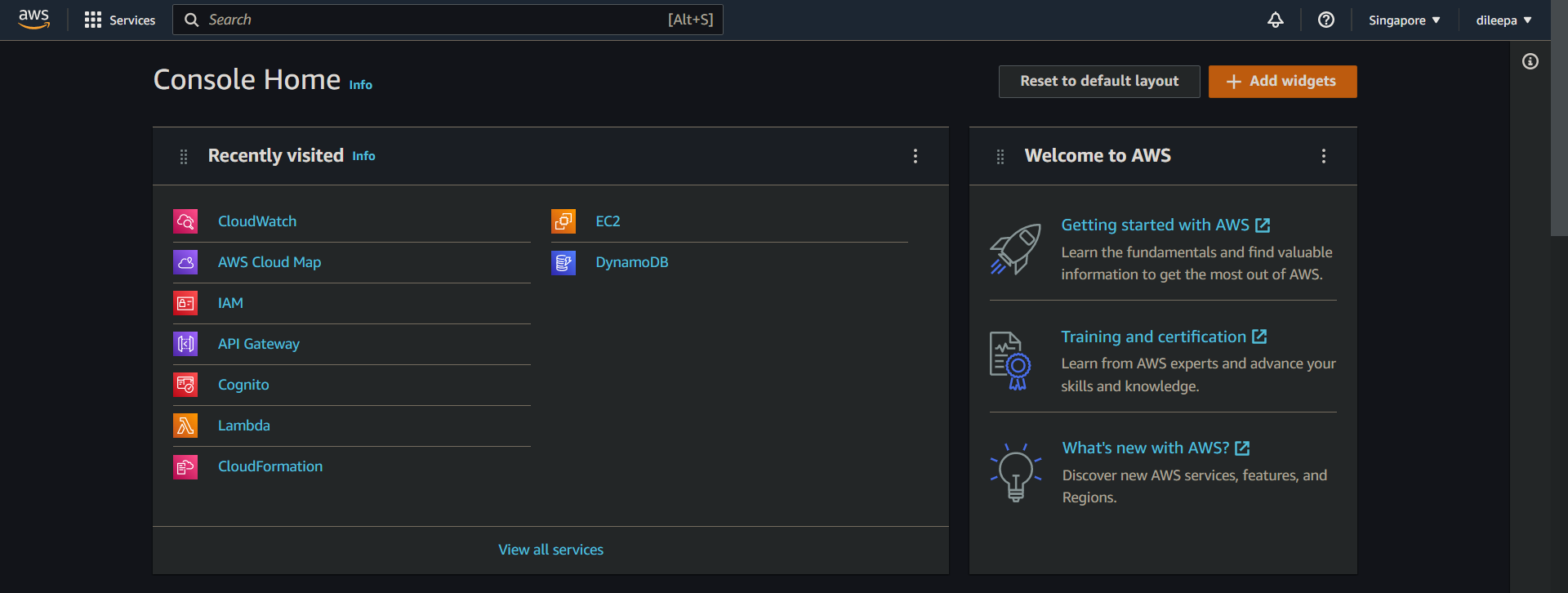1568x593 pixels.
Task: Open the IAM link
Action: click(230, 303)
